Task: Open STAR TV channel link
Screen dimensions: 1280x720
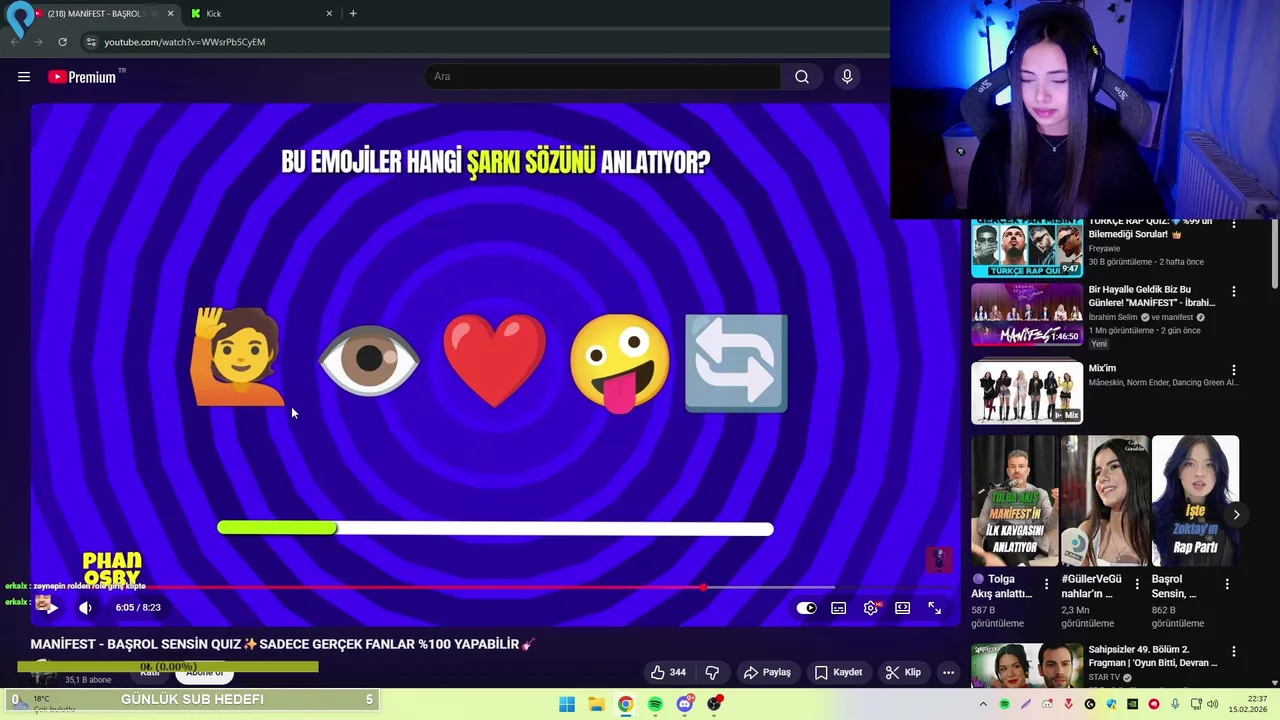Action: coord(1104,678)
